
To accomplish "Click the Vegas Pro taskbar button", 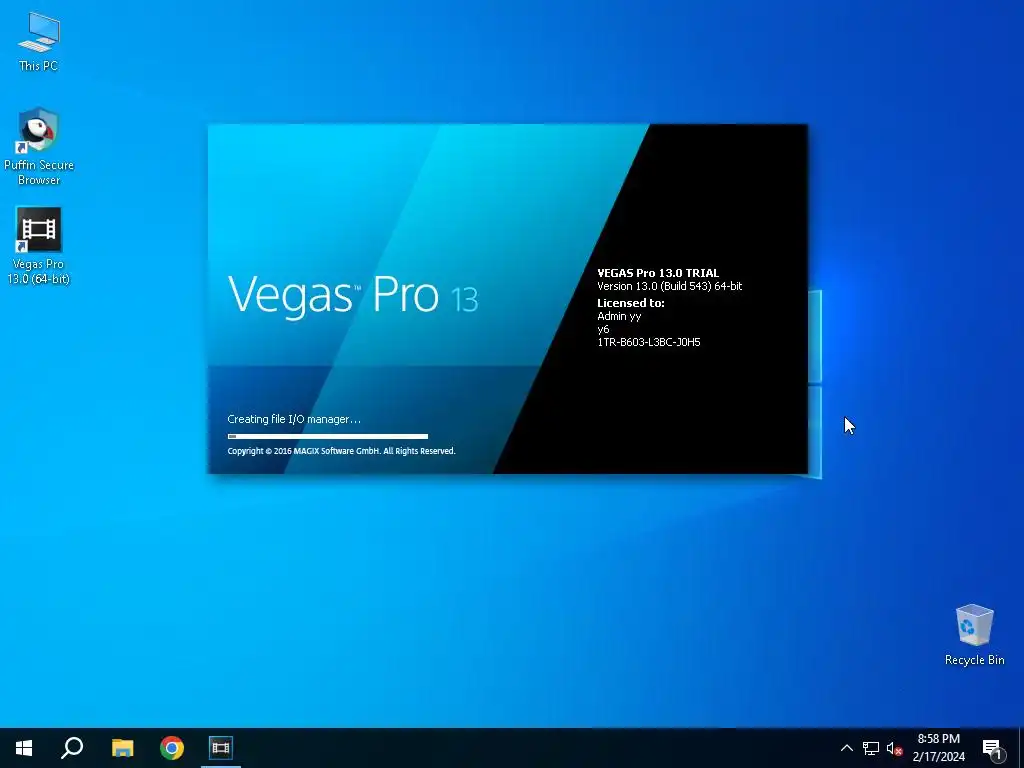I will pyautogui.click(x=221, y=748).
